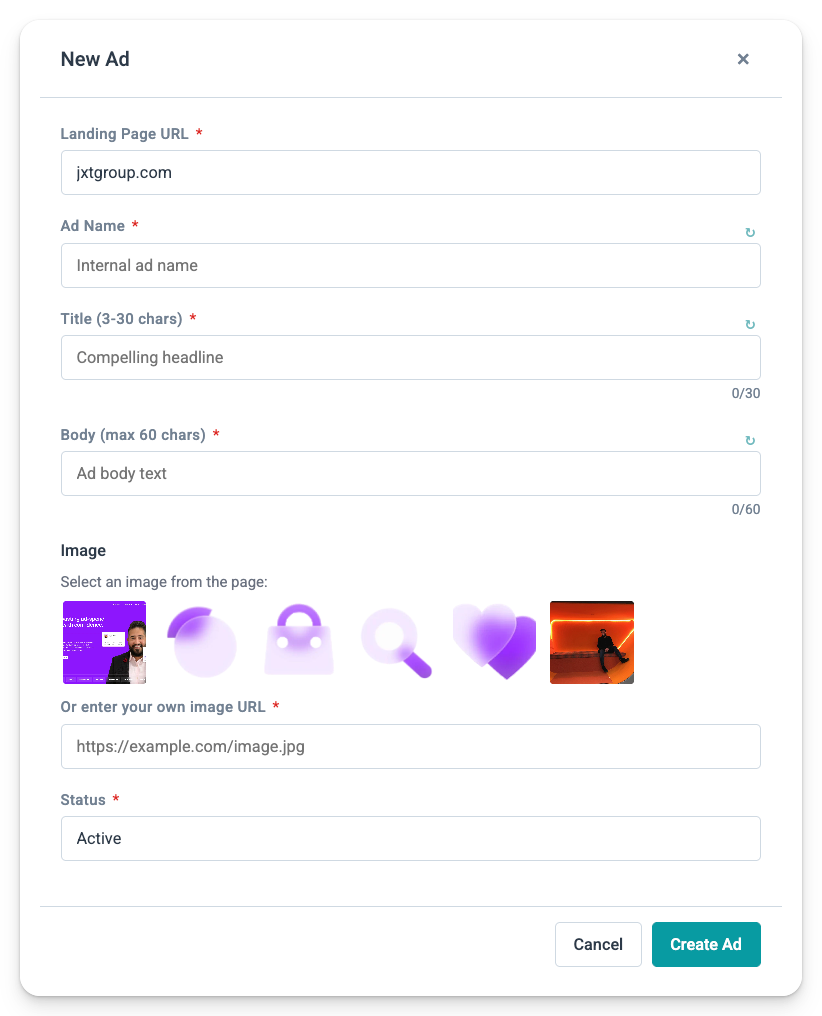
Task: Click the 0/60 body character counter
Action: pyautogui.click(x=746, y=509)
